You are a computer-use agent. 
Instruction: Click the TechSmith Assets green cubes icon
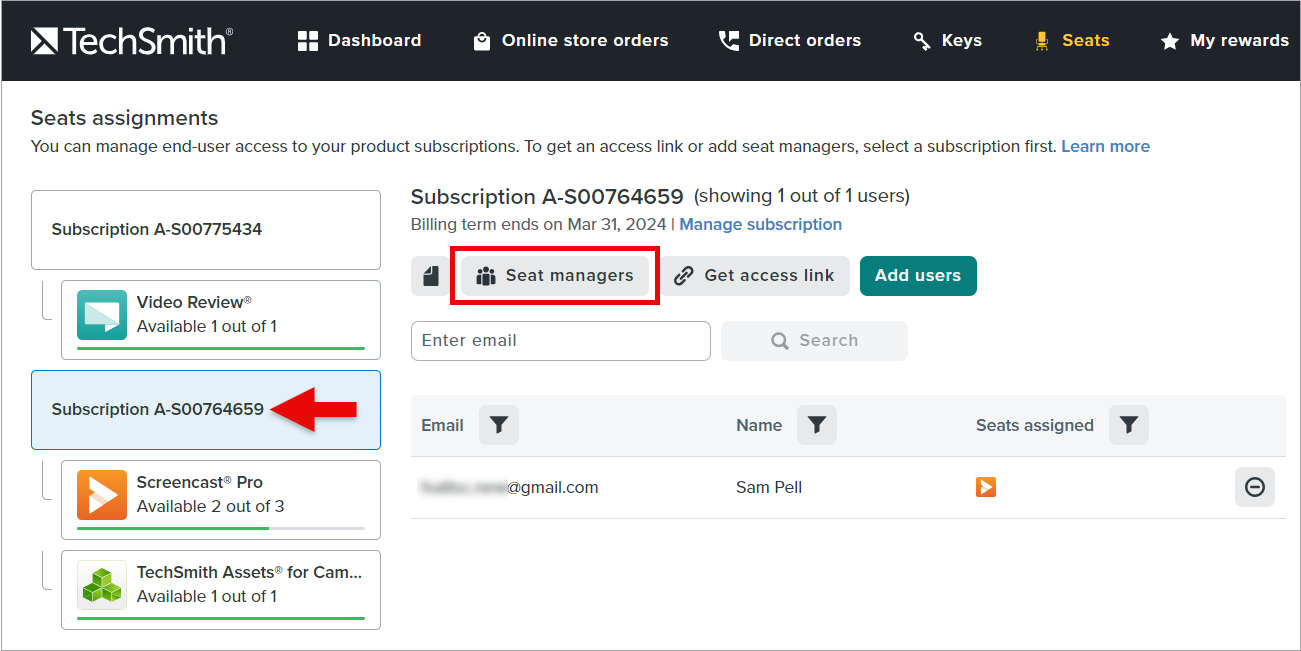tap(102, 585)
